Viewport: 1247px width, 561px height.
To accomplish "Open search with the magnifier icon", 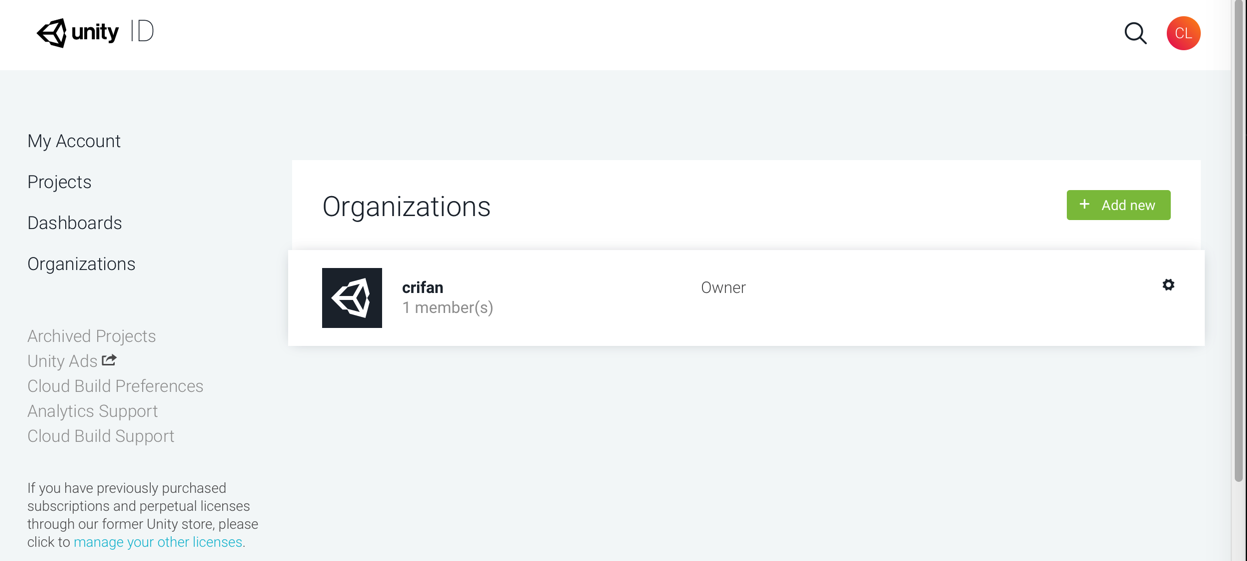I will click(x=1135, y=33).
